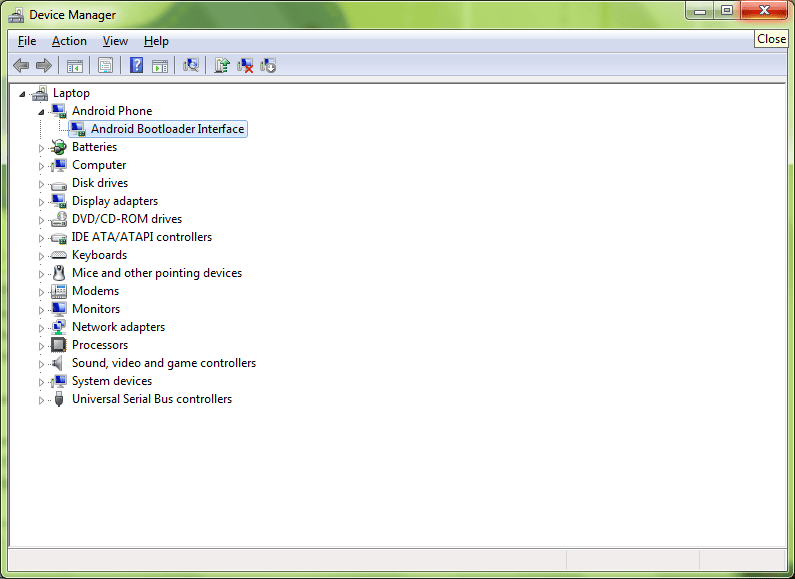Select Android Phone in the tree
Screen dimensions: 795x579
[112, 111]
